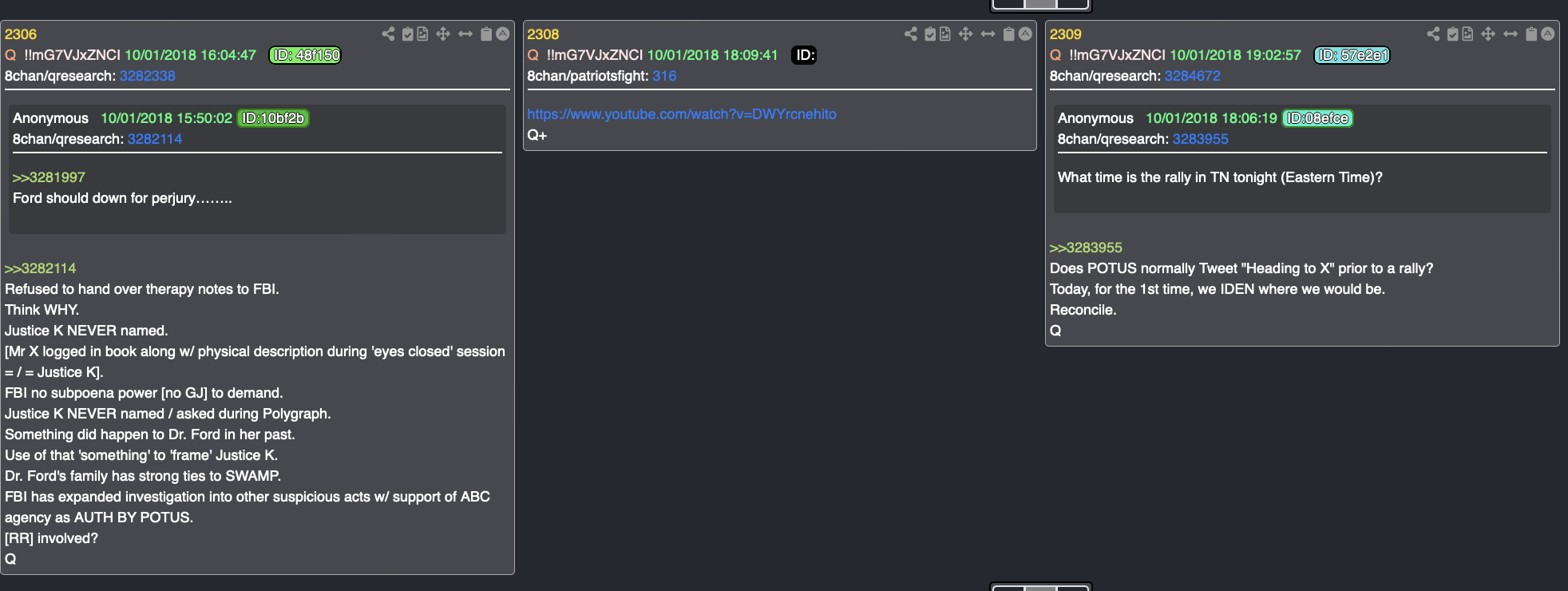Click timestamp 10/01/2018 18:09:41
The image size is (1568, 591).
coord(713,55)
